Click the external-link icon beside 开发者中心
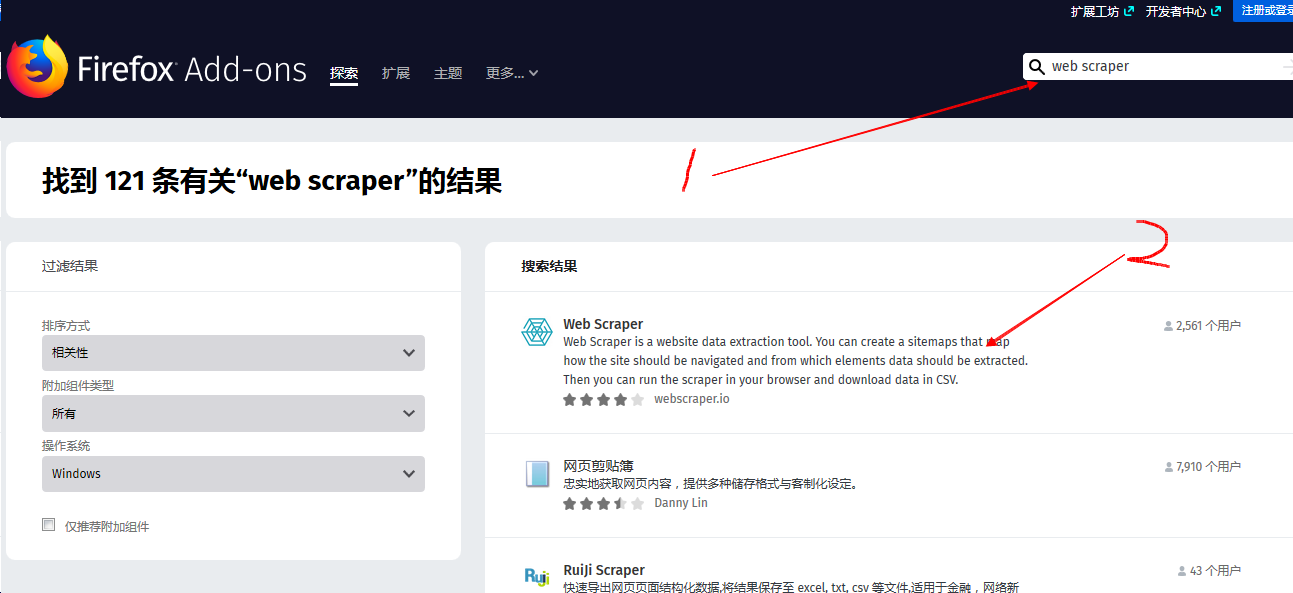The image size is (1293, 593). (x=1216, y=11)
